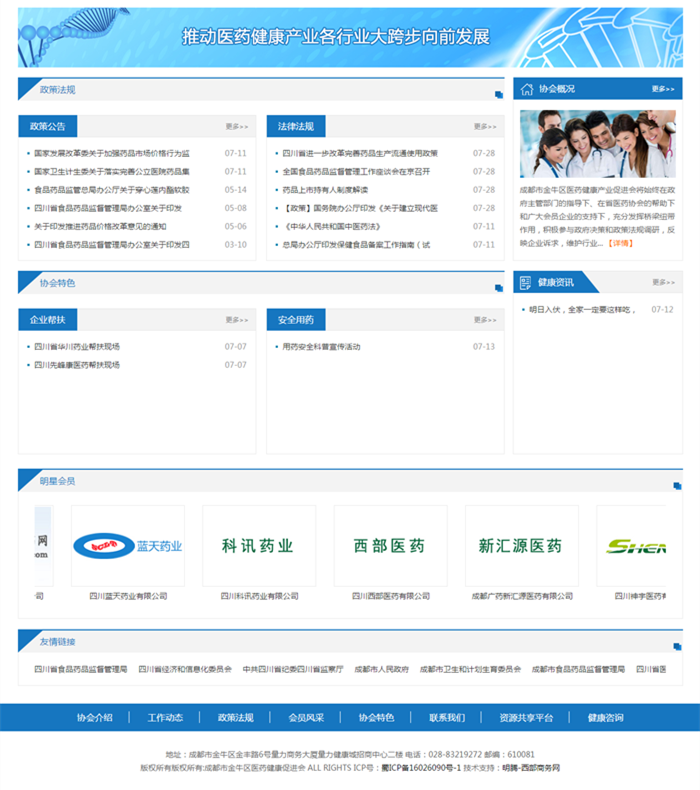
Task: Click the blue icon in 协会特色 header
Action: tap(498, 289)
